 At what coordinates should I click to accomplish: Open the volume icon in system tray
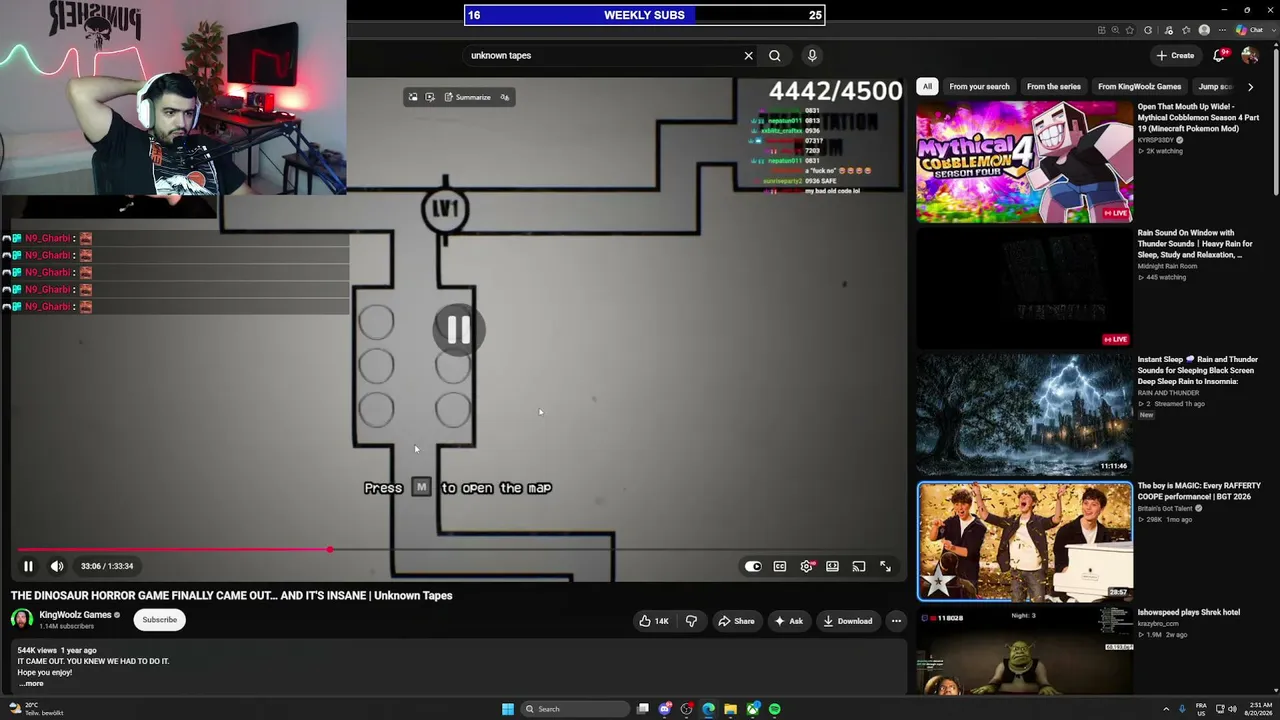click(x=1232, y=709)
